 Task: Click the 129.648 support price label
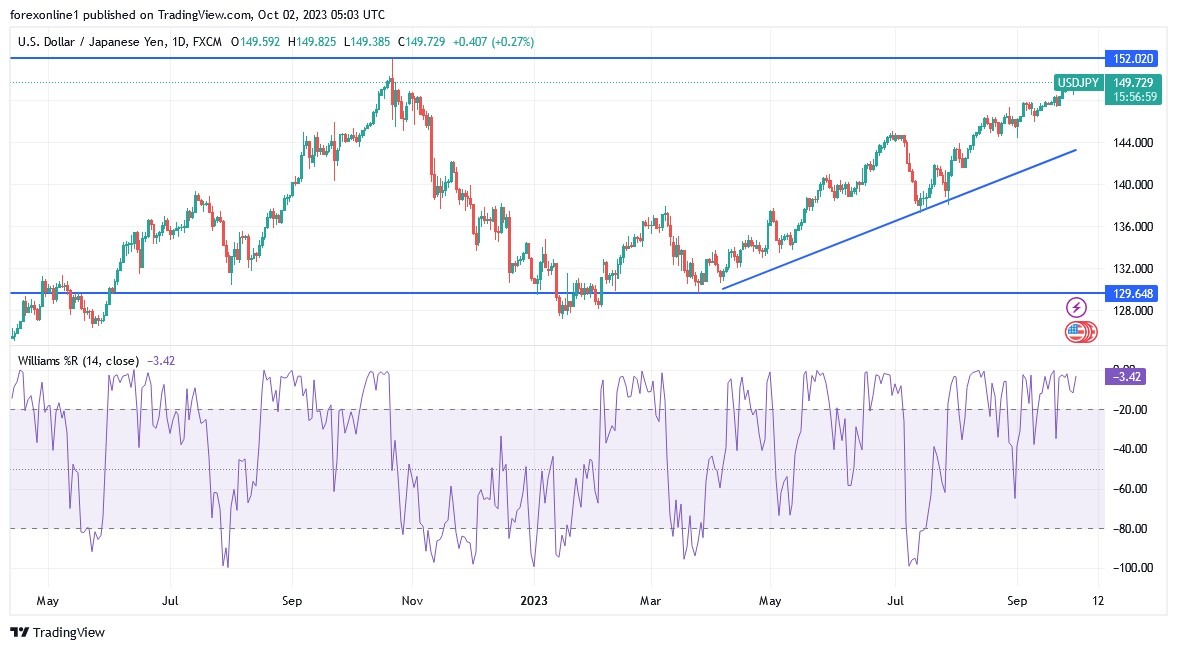[x=1132, y=294]
